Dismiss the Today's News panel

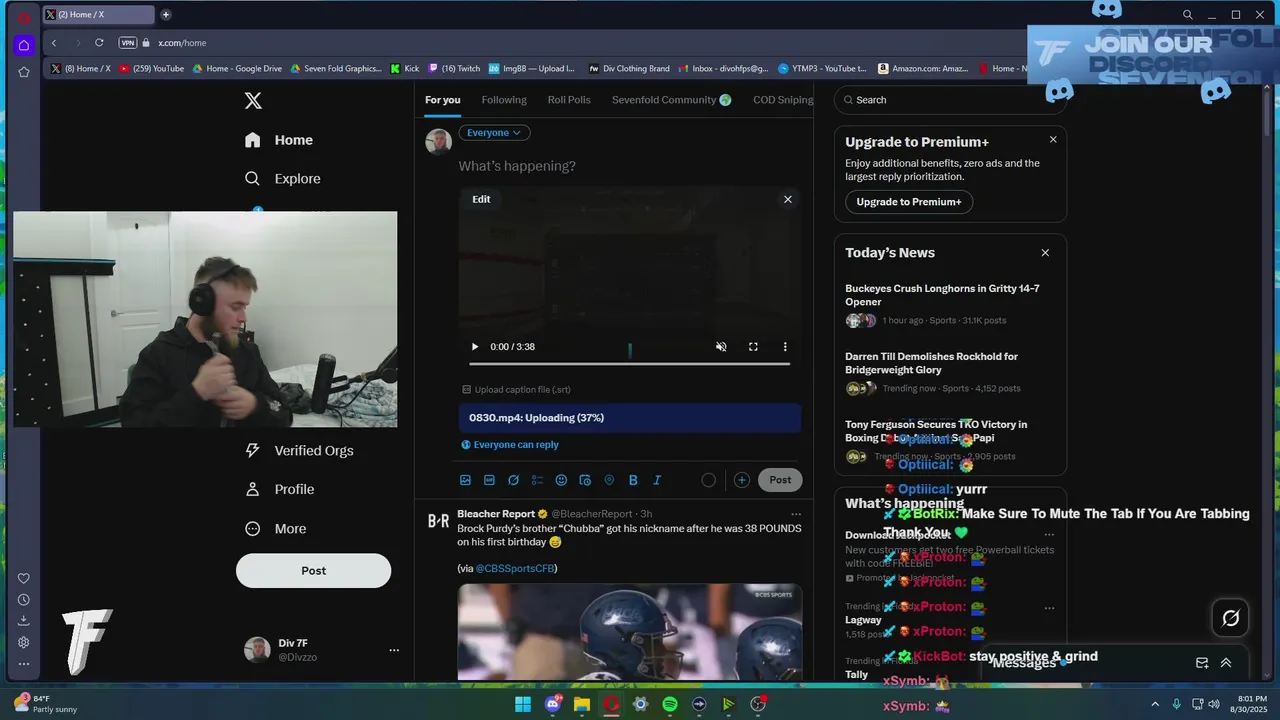(x=1045, y=253)
